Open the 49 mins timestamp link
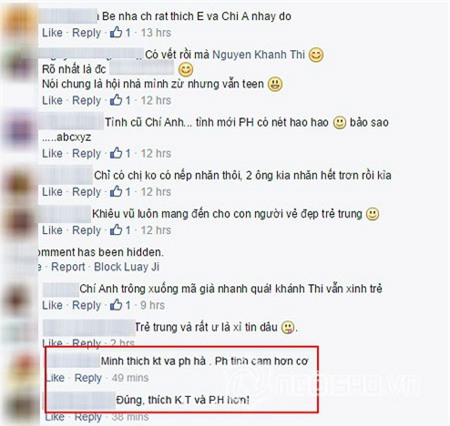This screenshot has width=450, height=426. 130,378
